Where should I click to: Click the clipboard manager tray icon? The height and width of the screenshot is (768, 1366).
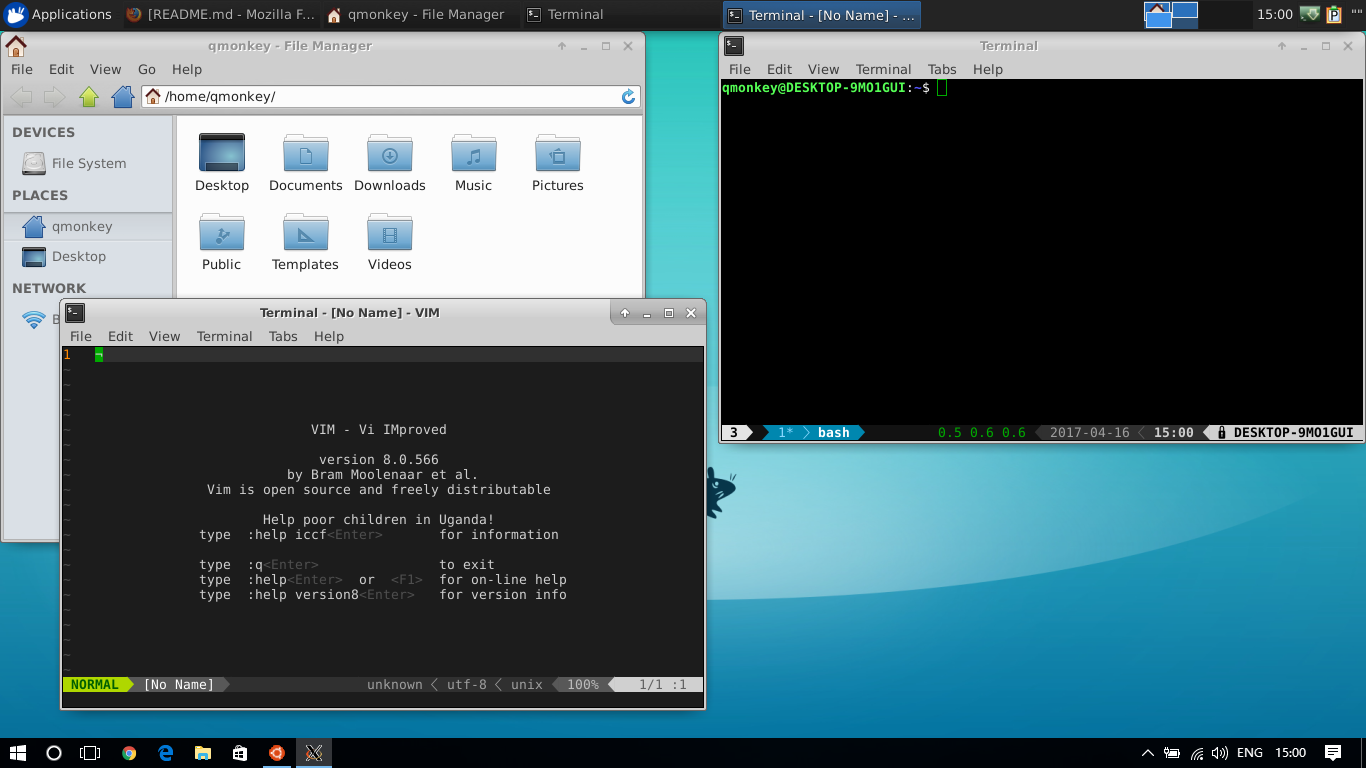pos(1334,14)
